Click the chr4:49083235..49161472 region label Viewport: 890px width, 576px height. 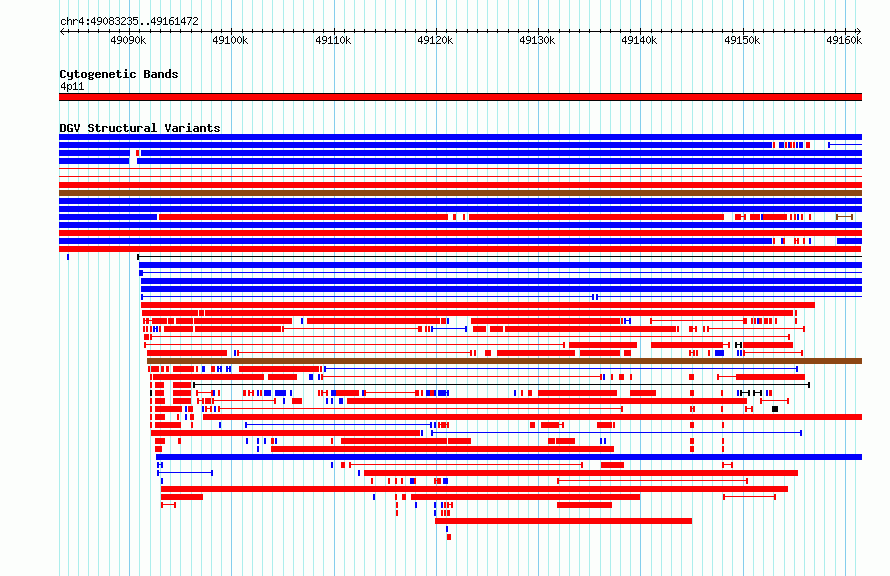[129, 21]
